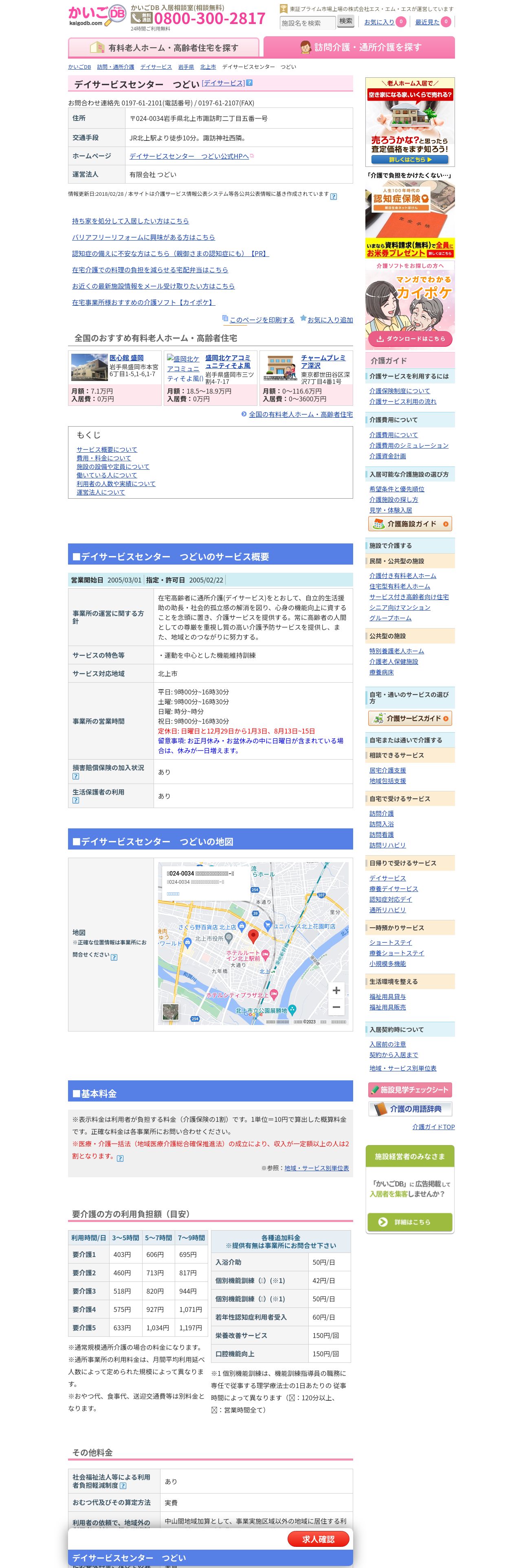The image size is (523, 1568).
Task: Click help icon after 医療・介護一括法 note
Action: 120,1158
